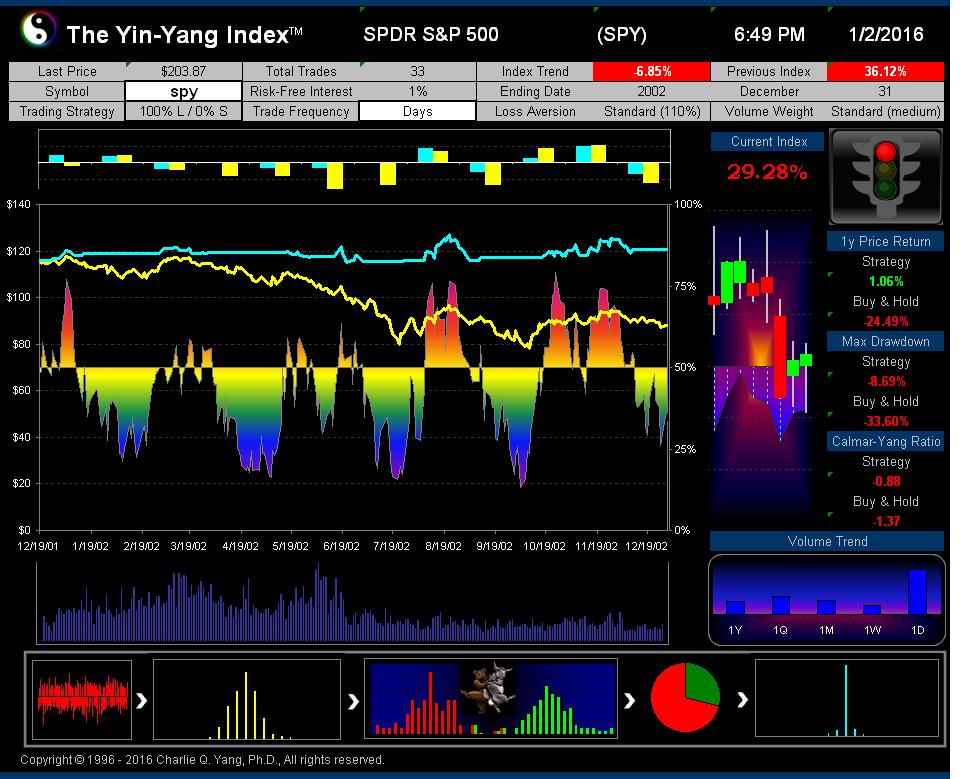Click the Yin-Yang logo icon
Image resolution: width=960 pixels, height=779 pixels.
(37, 30)
